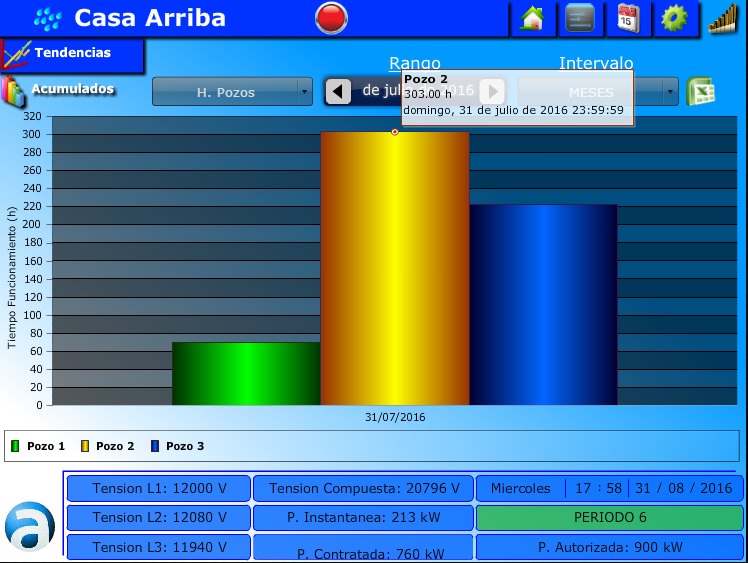Click the Tension L3: 11940 V field
This screenshot has height=563, width=748.
click(x=158, y=547)
